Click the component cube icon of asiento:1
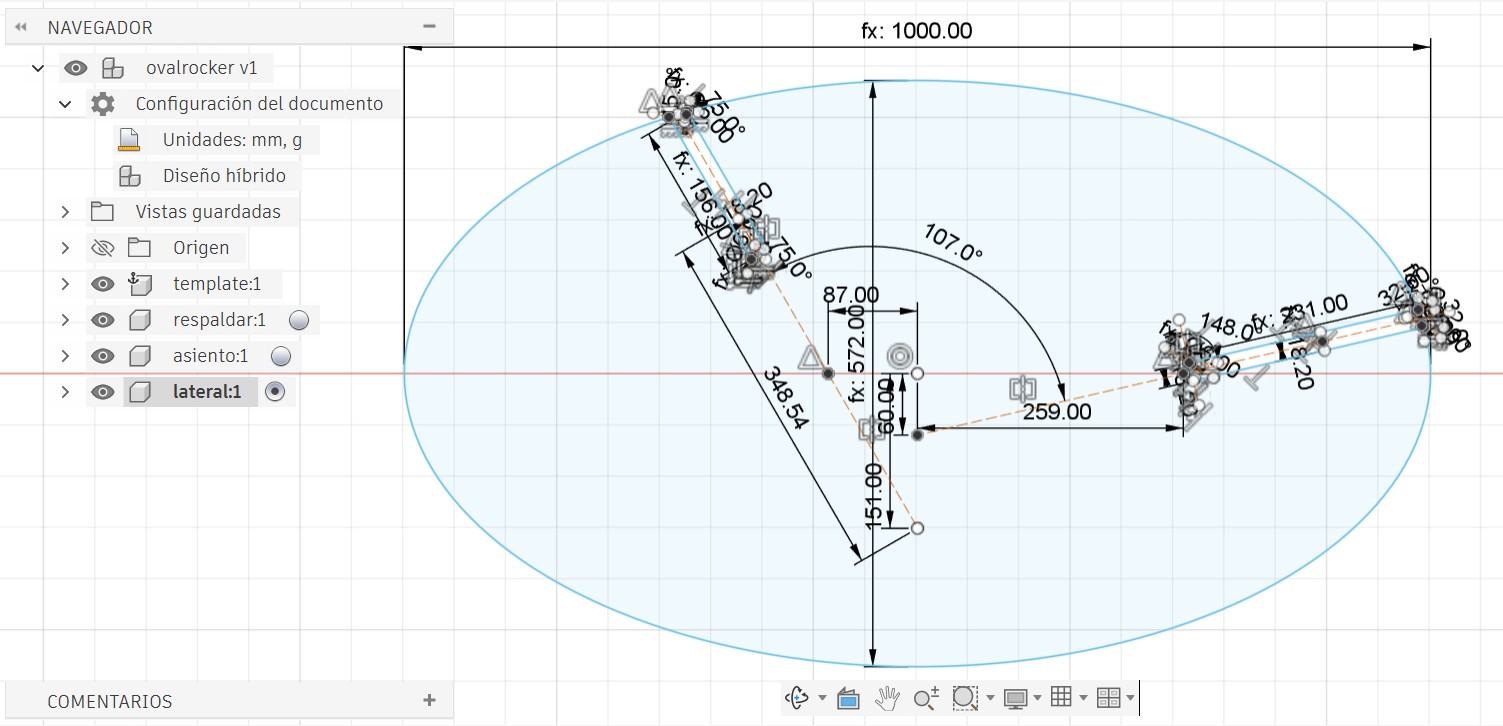This screenshot has width=1503, height=726. click(140, 356)
